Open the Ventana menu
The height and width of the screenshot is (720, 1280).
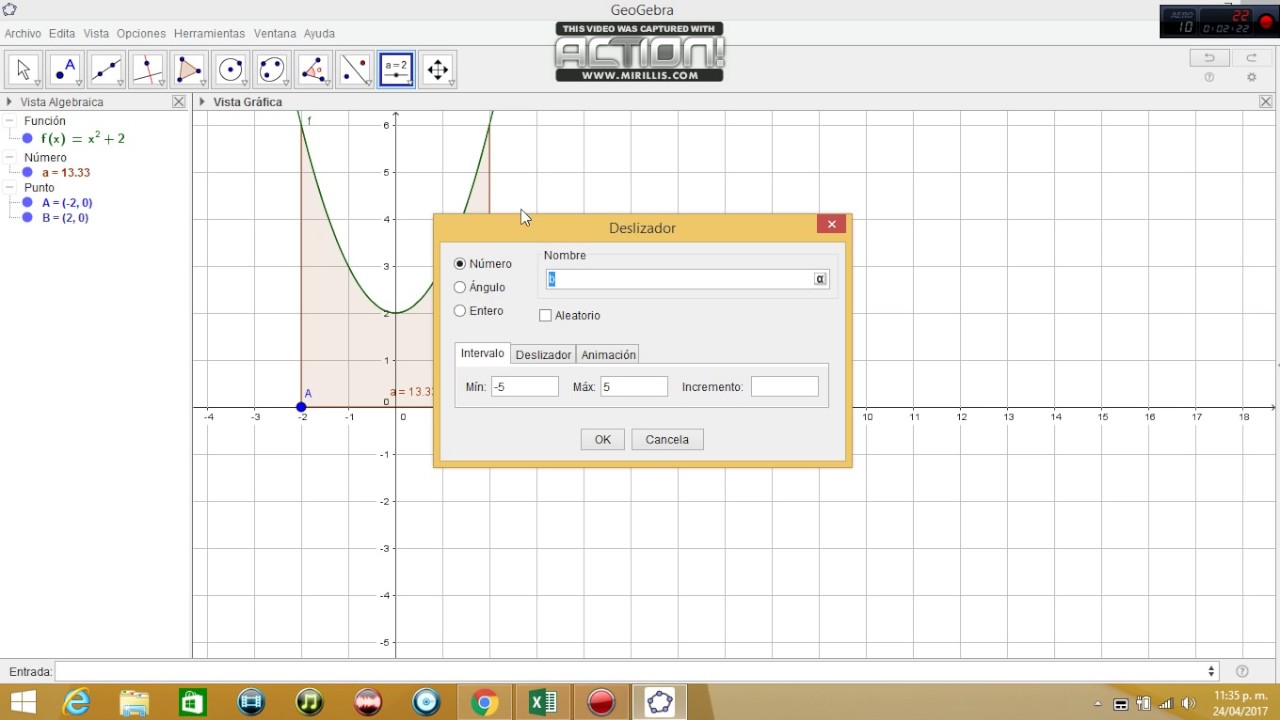point(275,34)
